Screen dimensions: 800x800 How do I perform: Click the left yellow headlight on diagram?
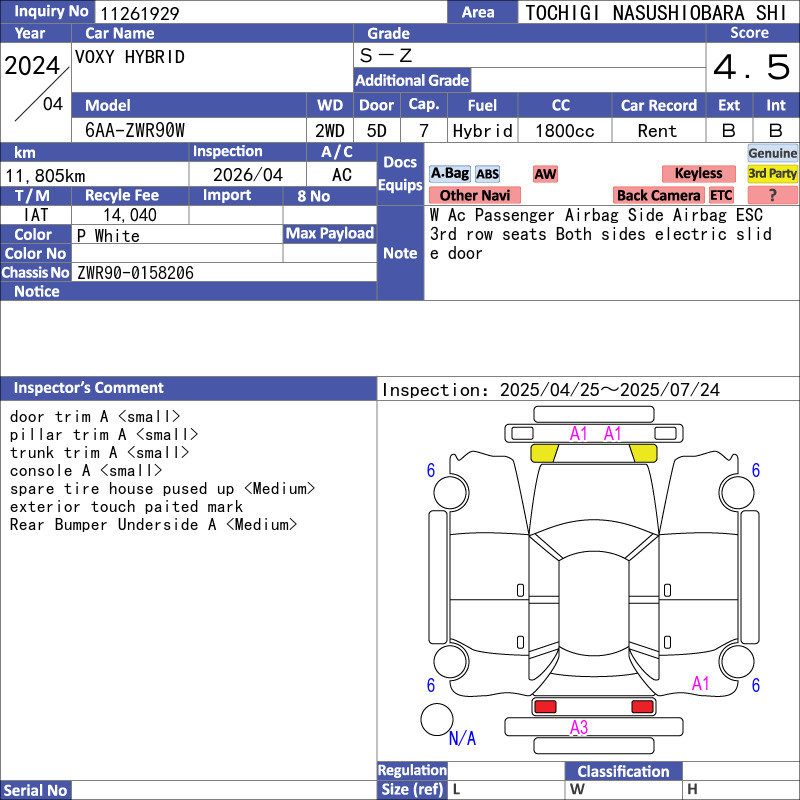tap(544, 453)
